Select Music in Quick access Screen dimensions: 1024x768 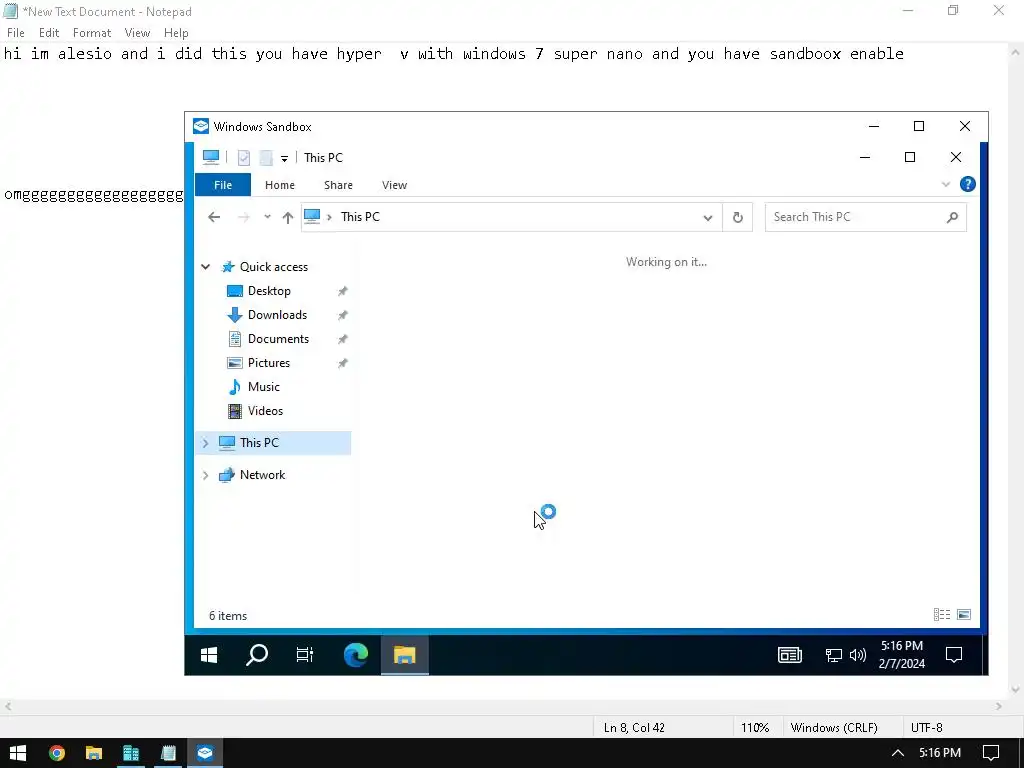[x=263, y=387]
